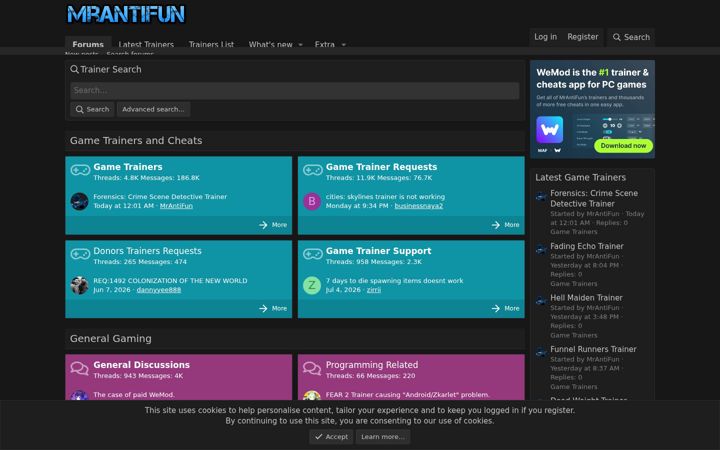Expand More in Game Trainer Support card
The image size is (720, 450).
pos(506,308)
